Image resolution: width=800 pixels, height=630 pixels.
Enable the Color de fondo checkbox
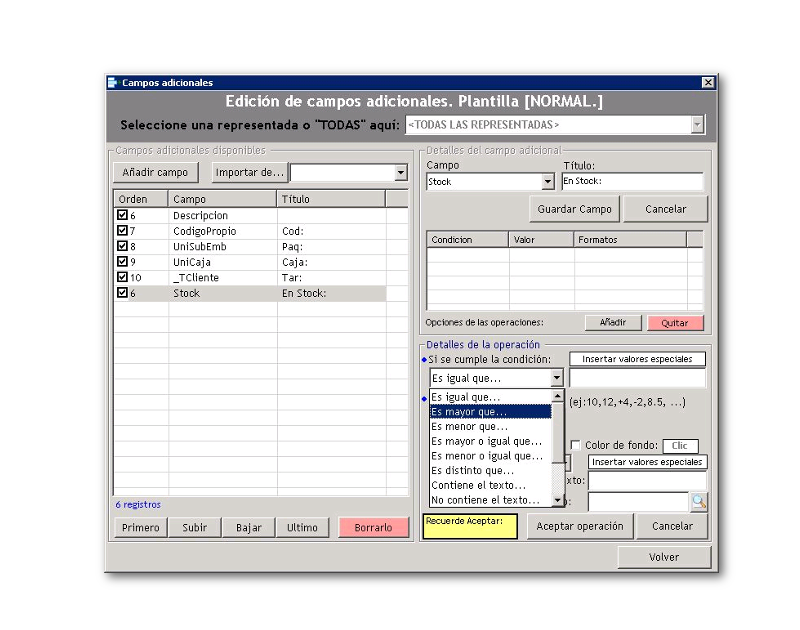tap(576, 445)
